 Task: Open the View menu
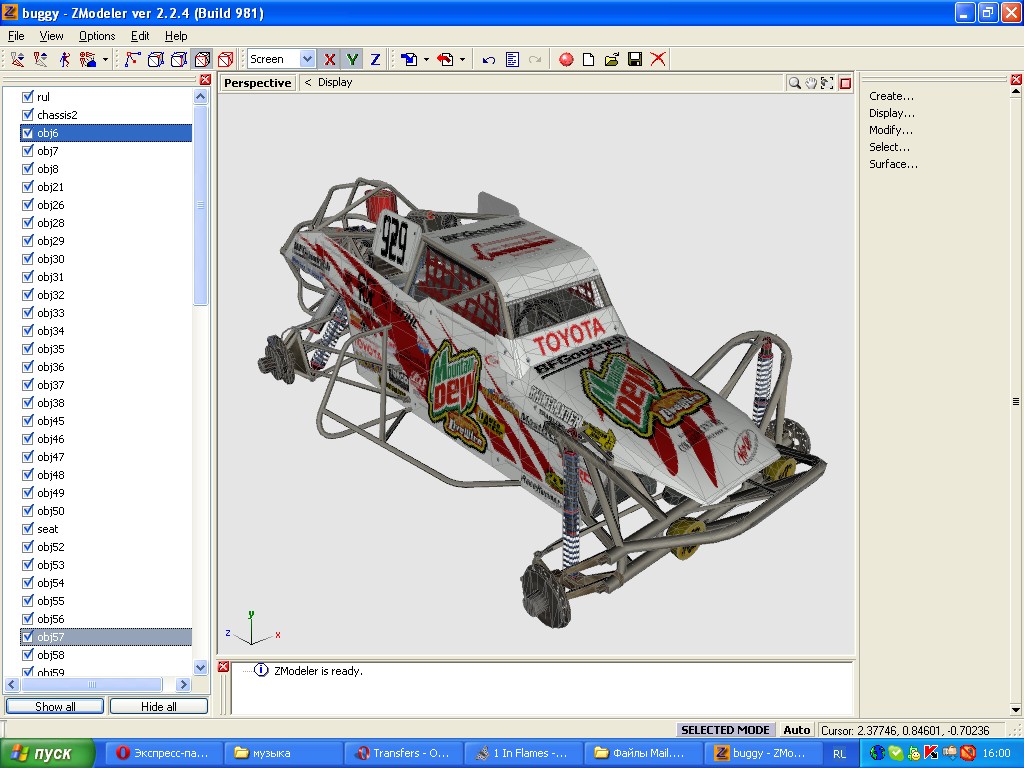point(51,36)
